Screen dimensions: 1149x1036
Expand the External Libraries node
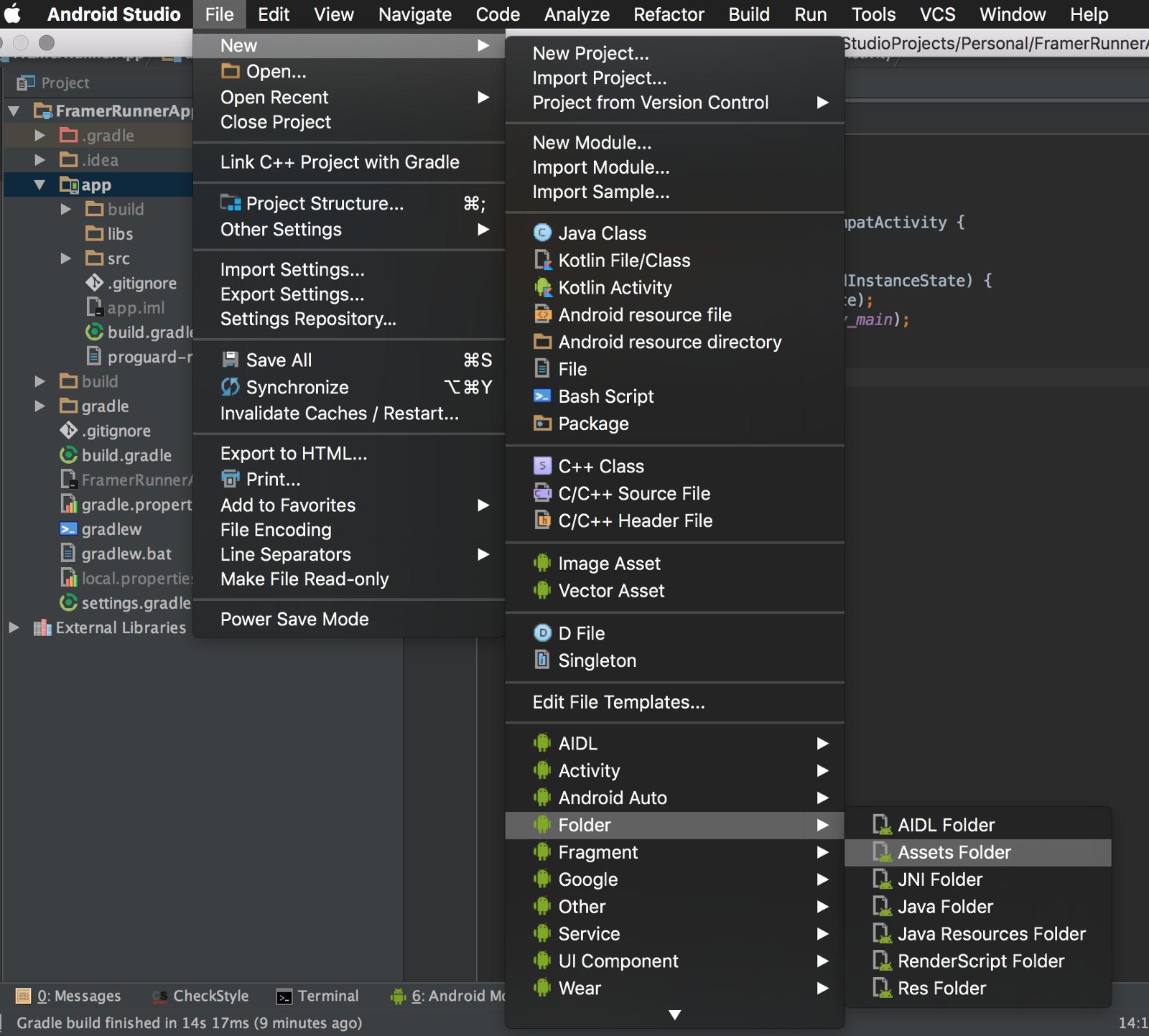pos(14,627)
